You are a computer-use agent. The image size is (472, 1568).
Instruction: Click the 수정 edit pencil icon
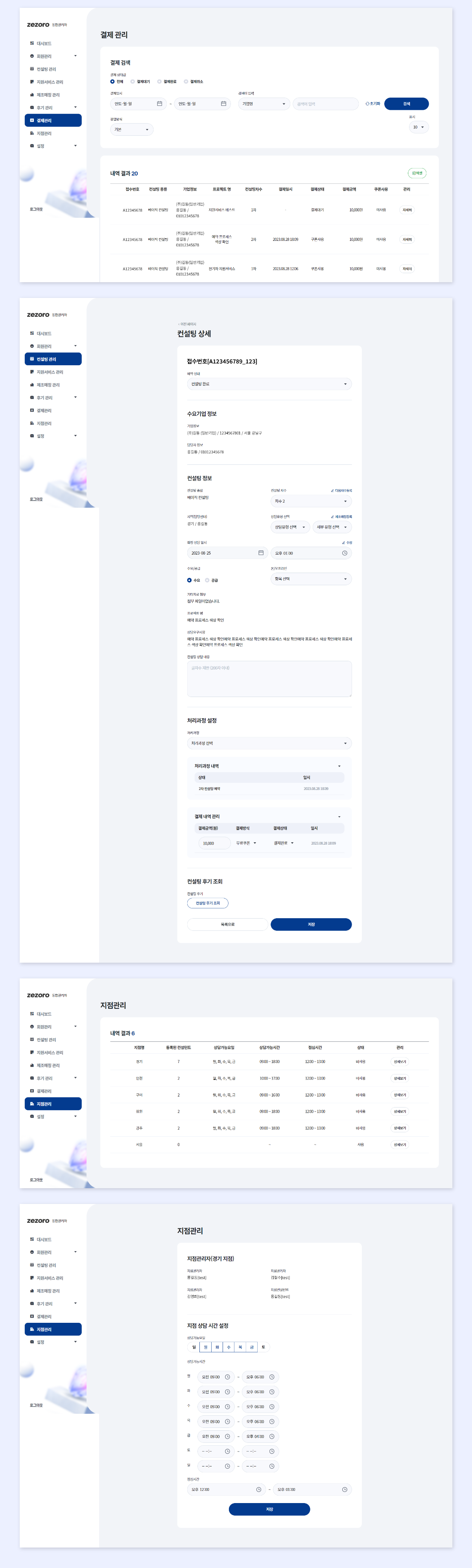(344, 542)
